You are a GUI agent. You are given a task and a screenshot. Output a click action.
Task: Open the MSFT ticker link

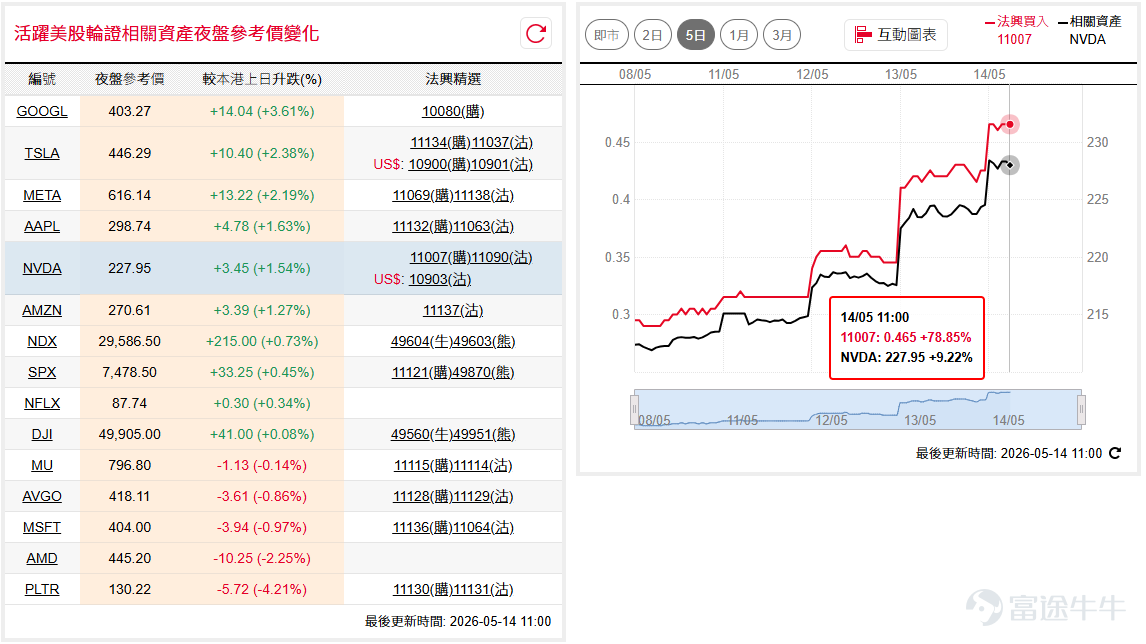tap(42, 527)
